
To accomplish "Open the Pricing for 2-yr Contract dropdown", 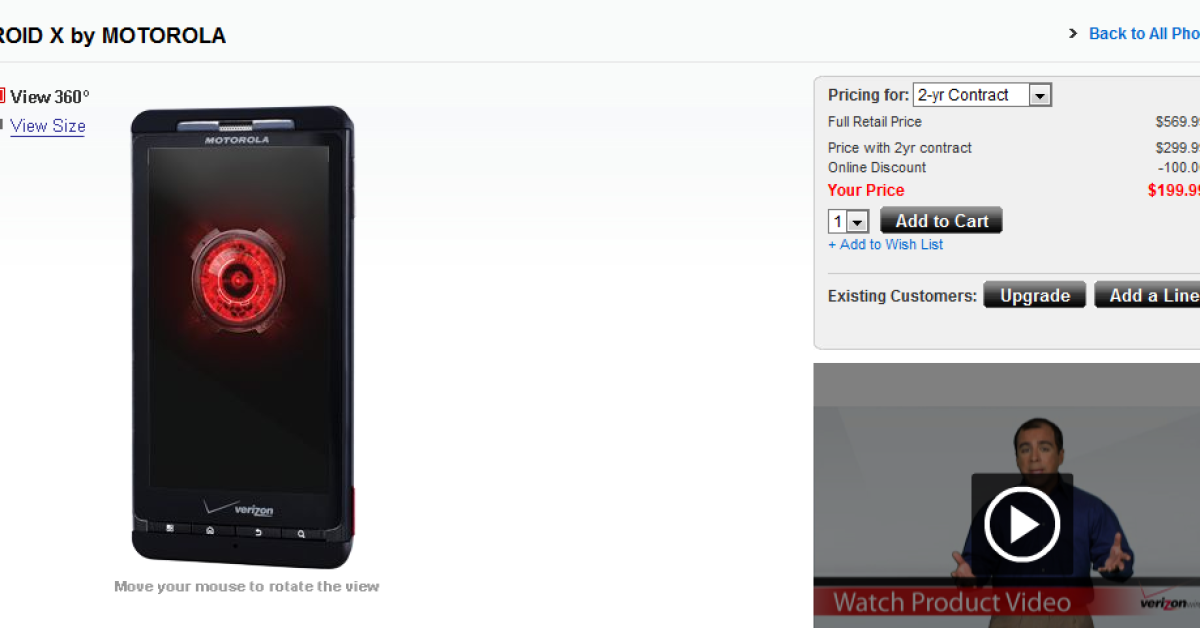I will [982, 95].
